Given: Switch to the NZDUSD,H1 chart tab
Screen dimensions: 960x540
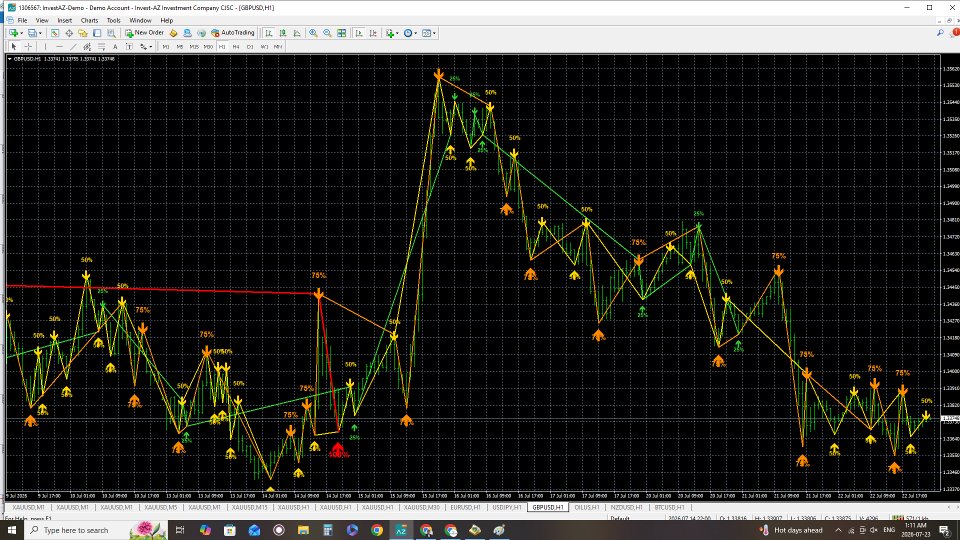Looking at the screenshot, I should (626, 507).
